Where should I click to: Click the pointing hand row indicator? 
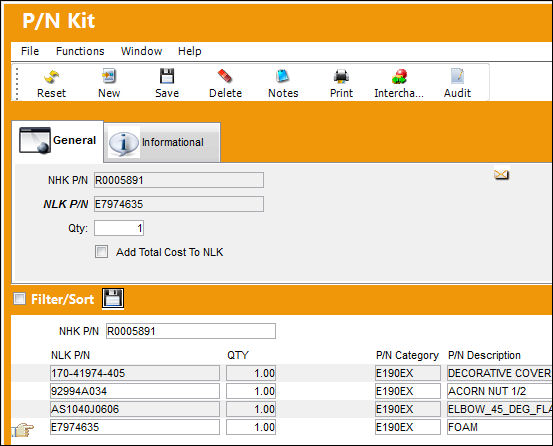pyautogui.click(x=23, y=430)
